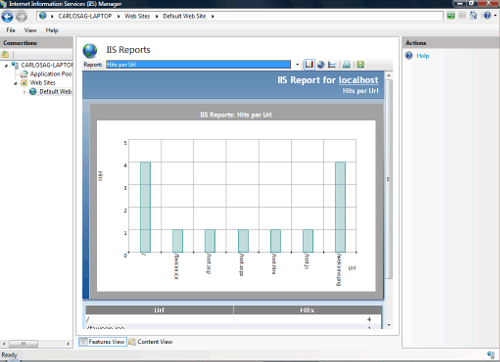Expand the Default Web Site node
The width and height of the screenshot is (500, 362).
tap(24, 92)
